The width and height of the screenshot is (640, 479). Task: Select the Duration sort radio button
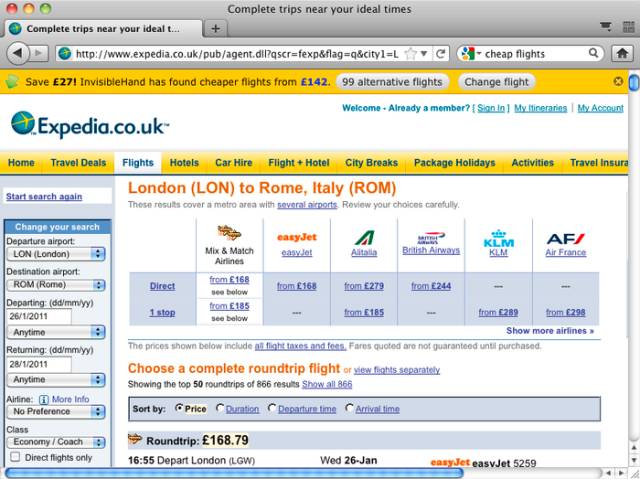[220, 408]
